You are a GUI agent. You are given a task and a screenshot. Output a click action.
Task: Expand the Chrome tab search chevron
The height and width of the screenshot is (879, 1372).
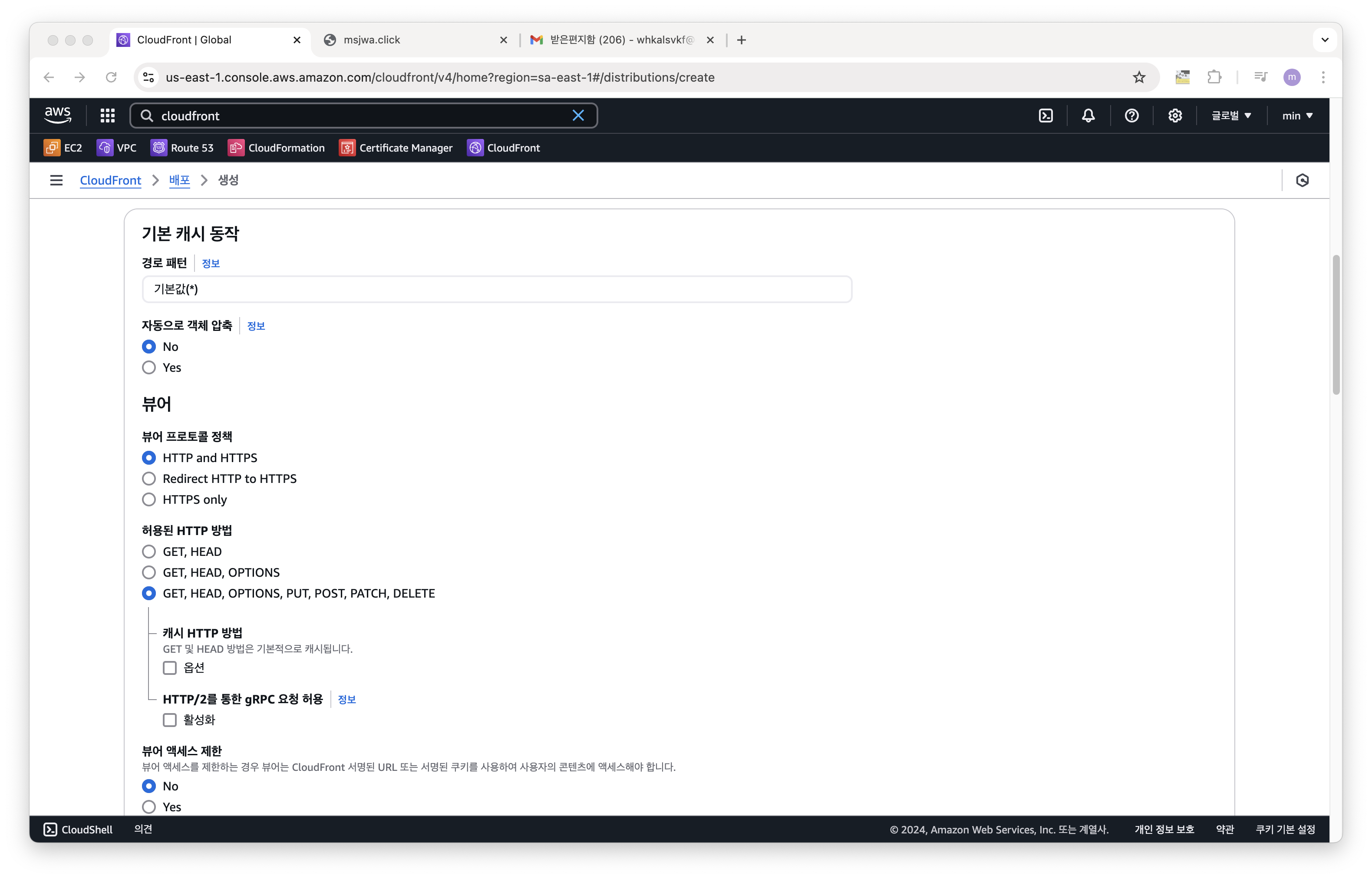pos(1325,40)
